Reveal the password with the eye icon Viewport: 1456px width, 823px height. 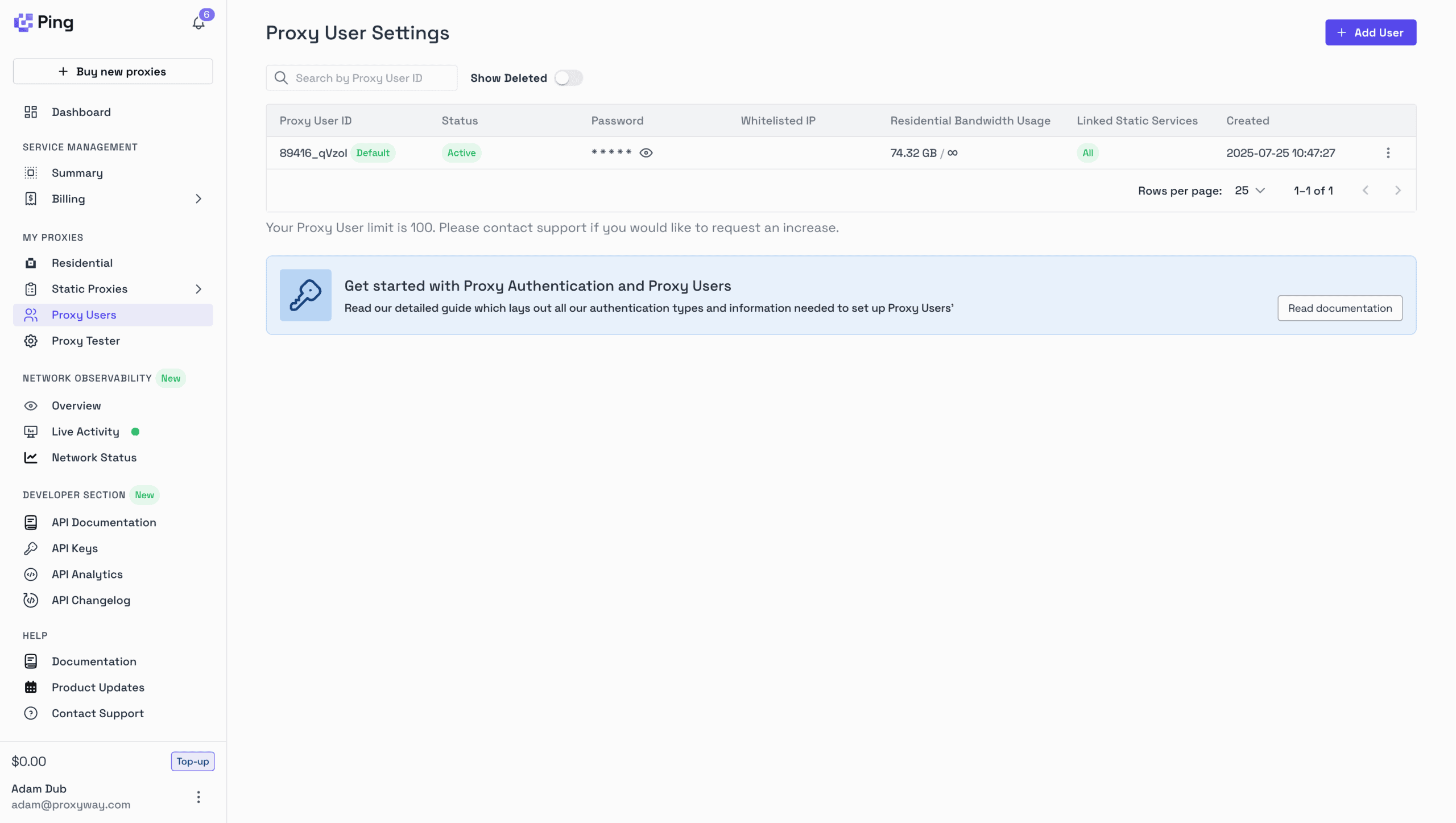point(646,153)
